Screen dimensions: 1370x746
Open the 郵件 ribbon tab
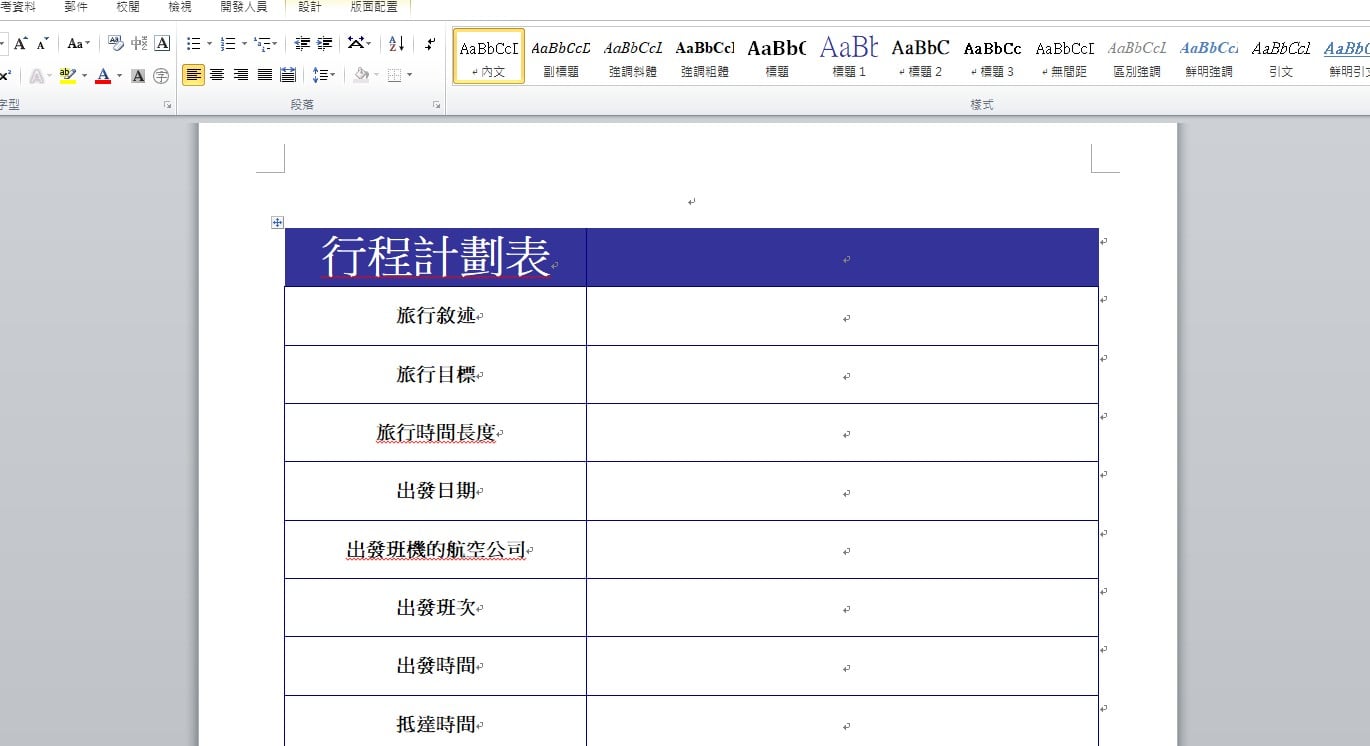75,7
